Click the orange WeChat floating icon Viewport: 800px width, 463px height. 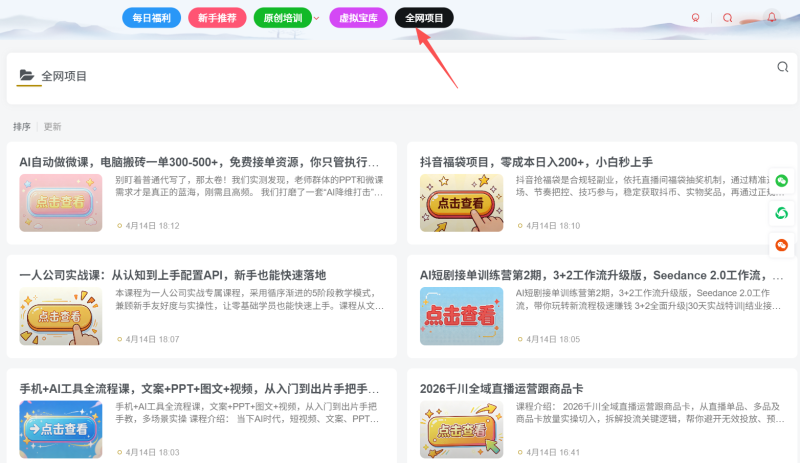point(783,245)
